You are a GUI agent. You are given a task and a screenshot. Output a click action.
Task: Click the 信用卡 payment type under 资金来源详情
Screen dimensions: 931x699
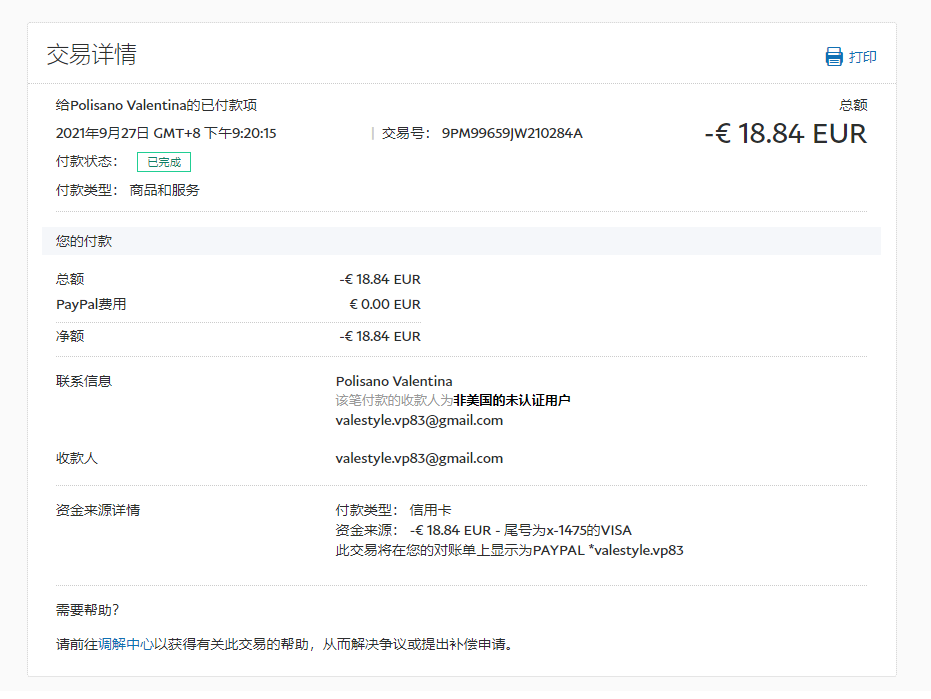click(x=430, y=510)
